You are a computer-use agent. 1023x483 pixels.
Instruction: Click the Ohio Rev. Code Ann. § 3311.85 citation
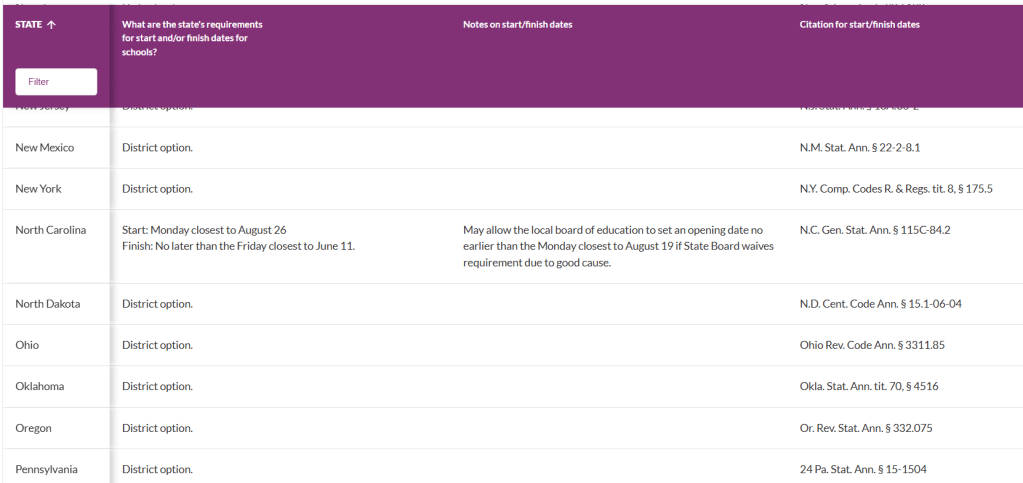872,345
